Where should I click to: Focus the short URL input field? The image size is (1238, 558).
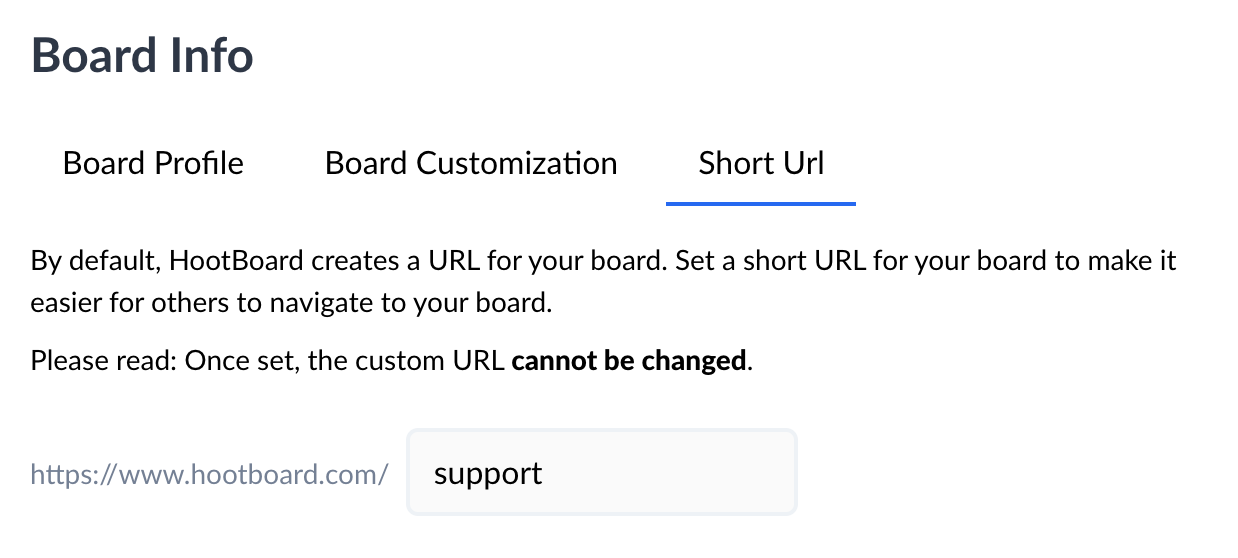tap(601, 473)
